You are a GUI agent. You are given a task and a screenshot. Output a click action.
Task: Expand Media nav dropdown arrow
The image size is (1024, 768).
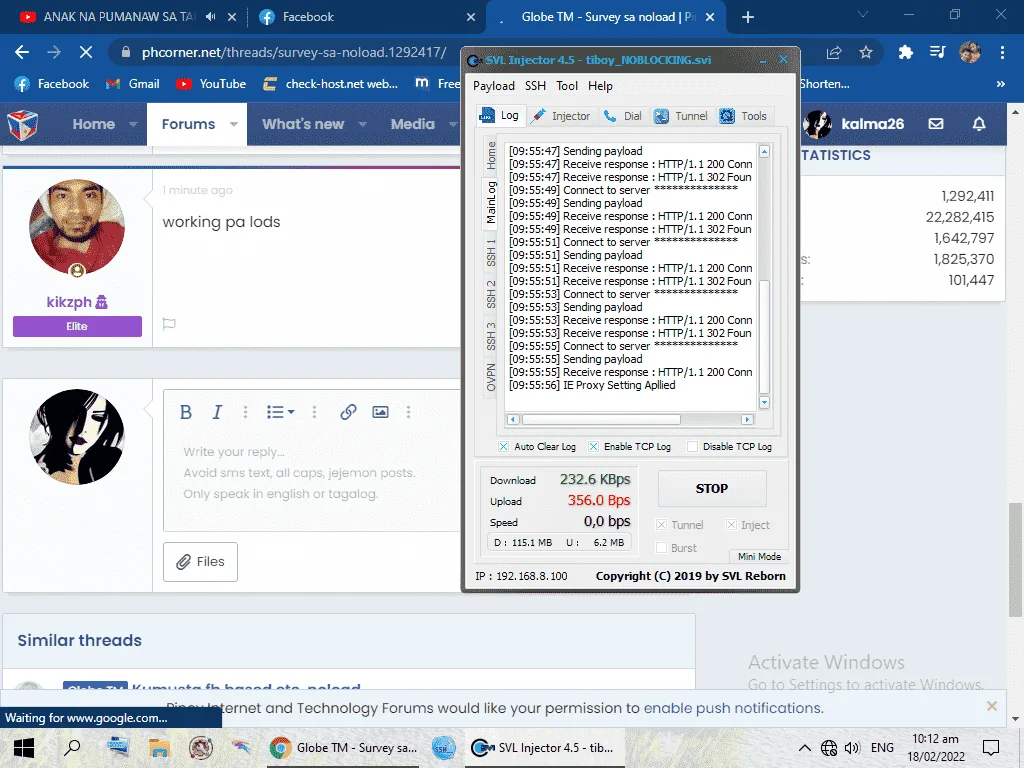click(453, 124)
